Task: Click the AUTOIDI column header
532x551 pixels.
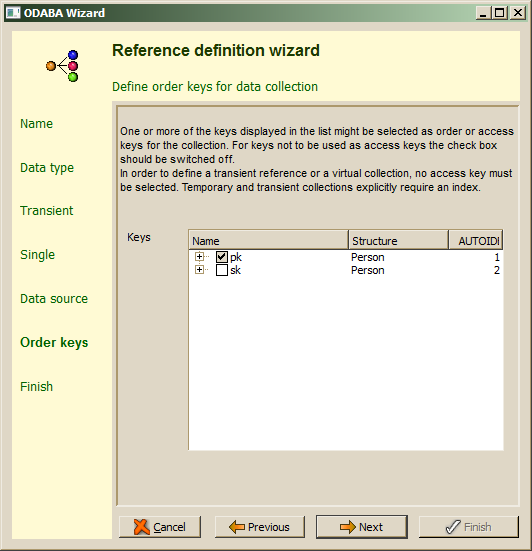Action: 476,241
